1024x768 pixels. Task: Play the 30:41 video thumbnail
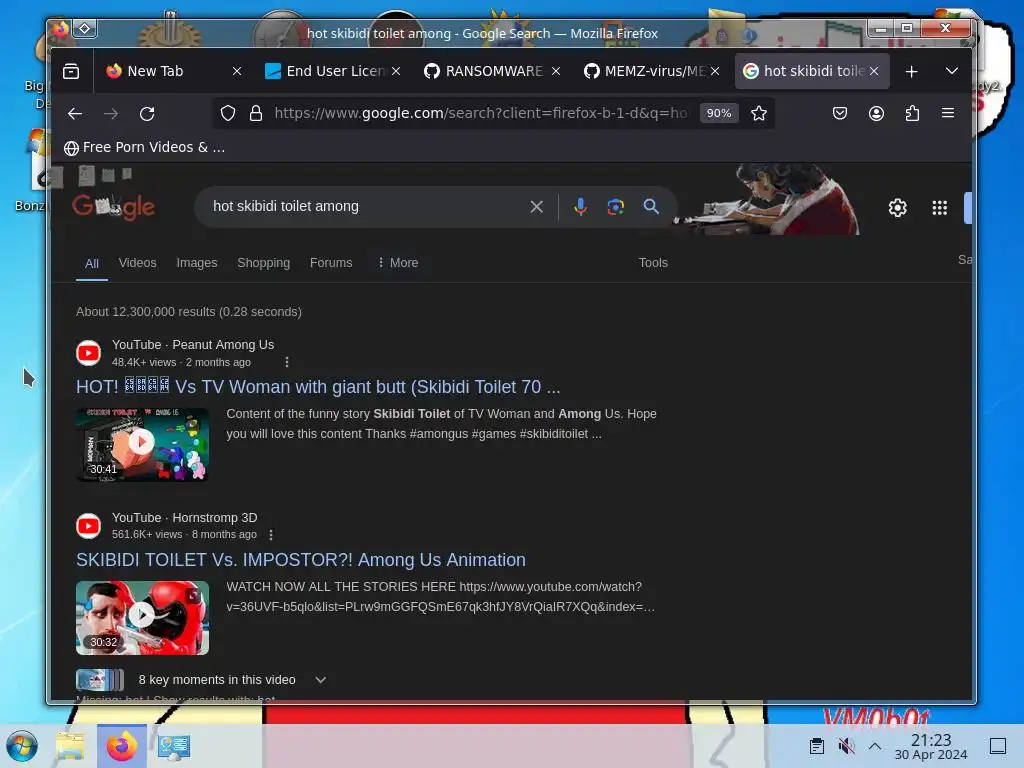point(142,444)
